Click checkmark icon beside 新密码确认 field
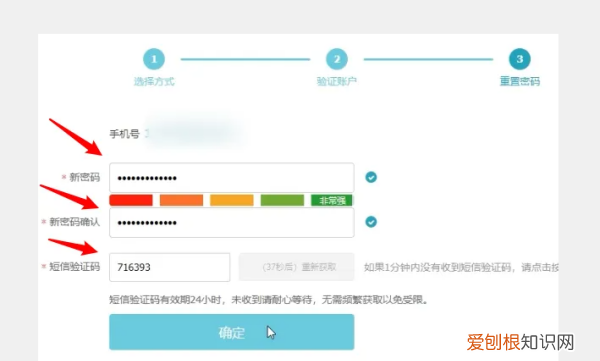This screenshot has height=361, width=600. click(x=371, y=222)
